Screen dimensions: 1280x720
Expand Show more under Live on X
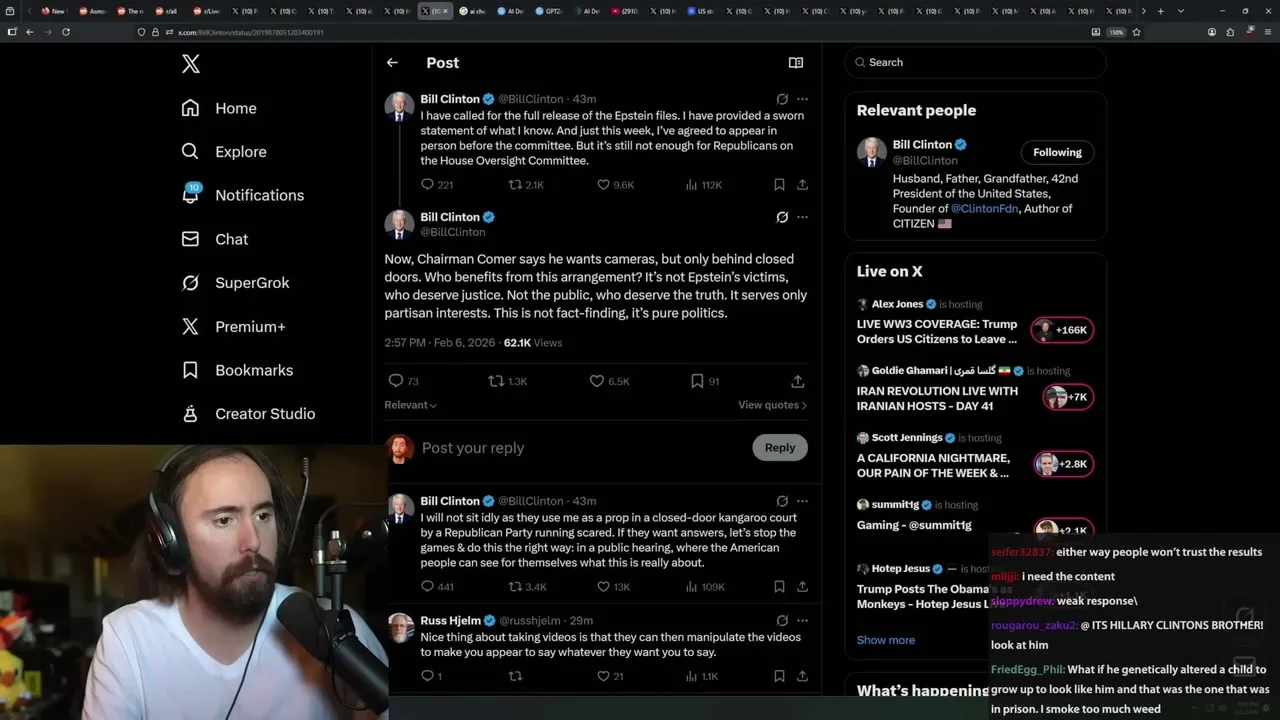click(x=886, y=640)
